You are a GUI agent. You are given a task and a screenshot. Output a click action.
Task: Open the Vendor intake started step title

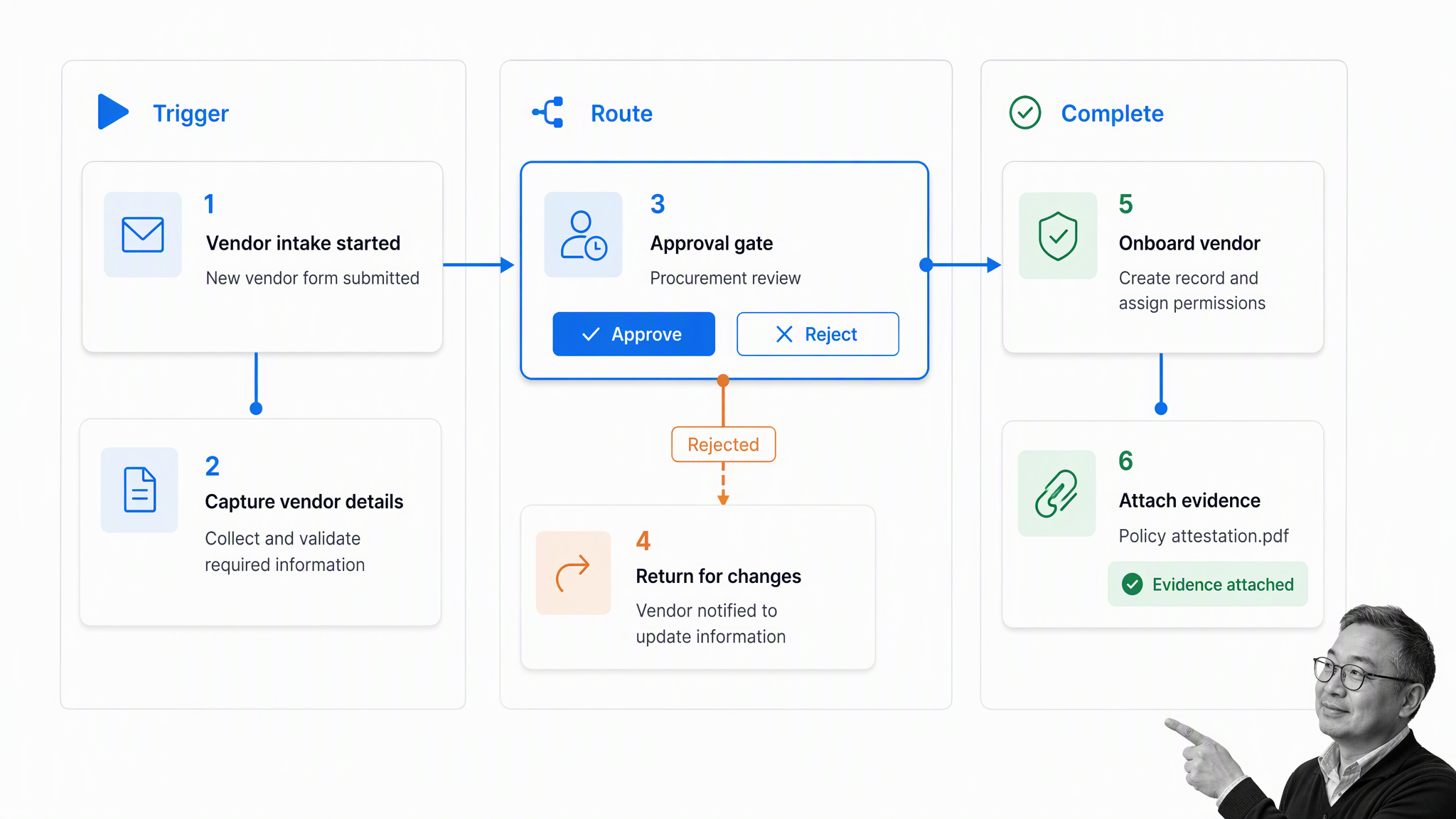click(x=303, y=243)
